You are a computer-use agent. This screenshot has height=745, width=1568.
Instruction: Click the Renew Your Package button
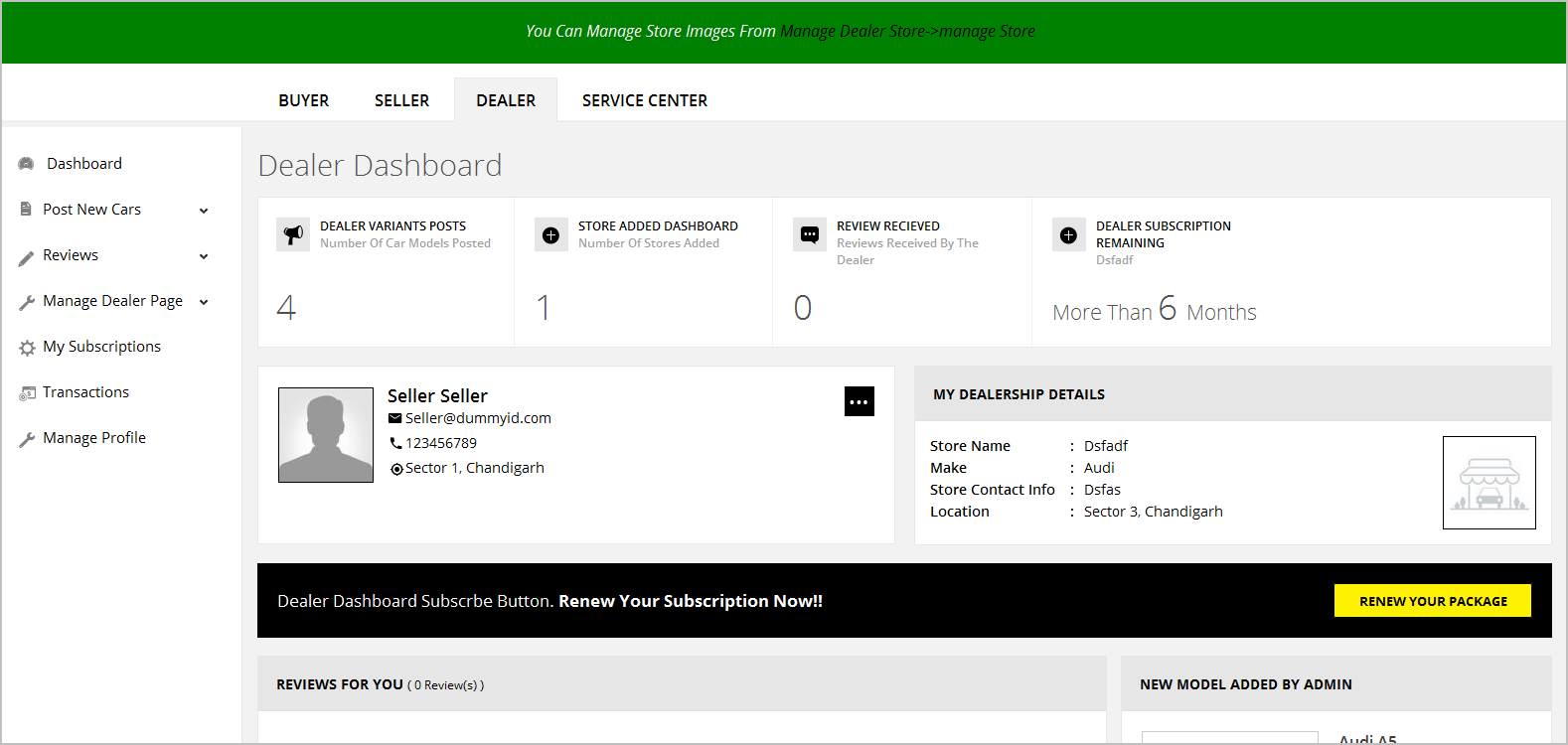[1433, 601]
